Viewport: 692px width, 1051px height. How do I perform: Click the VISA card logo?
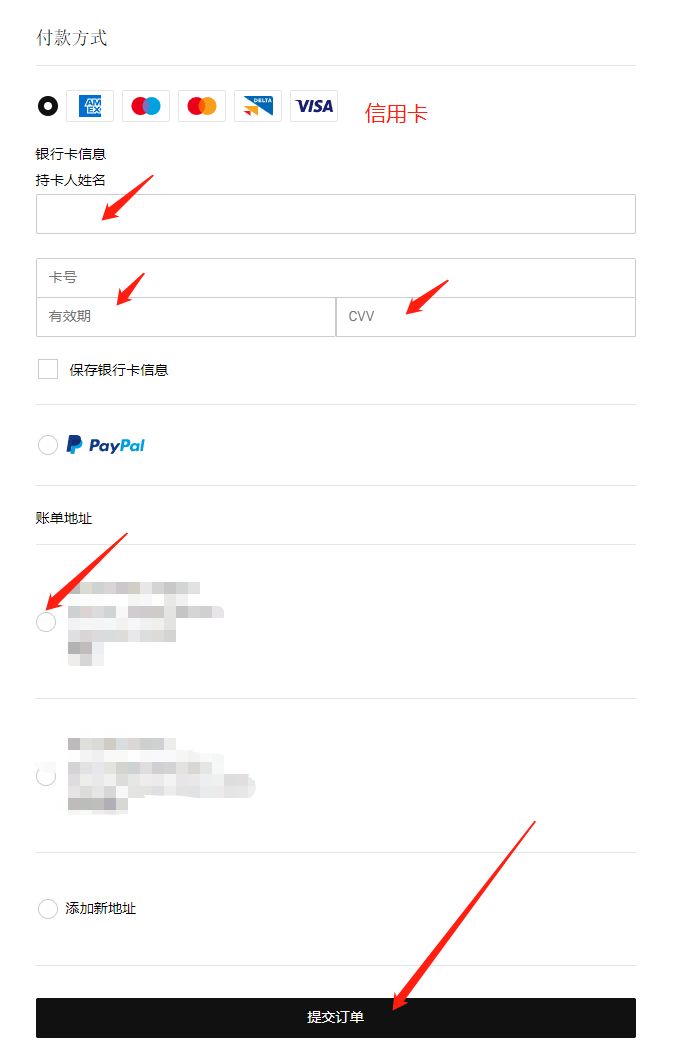coord(314,106)
